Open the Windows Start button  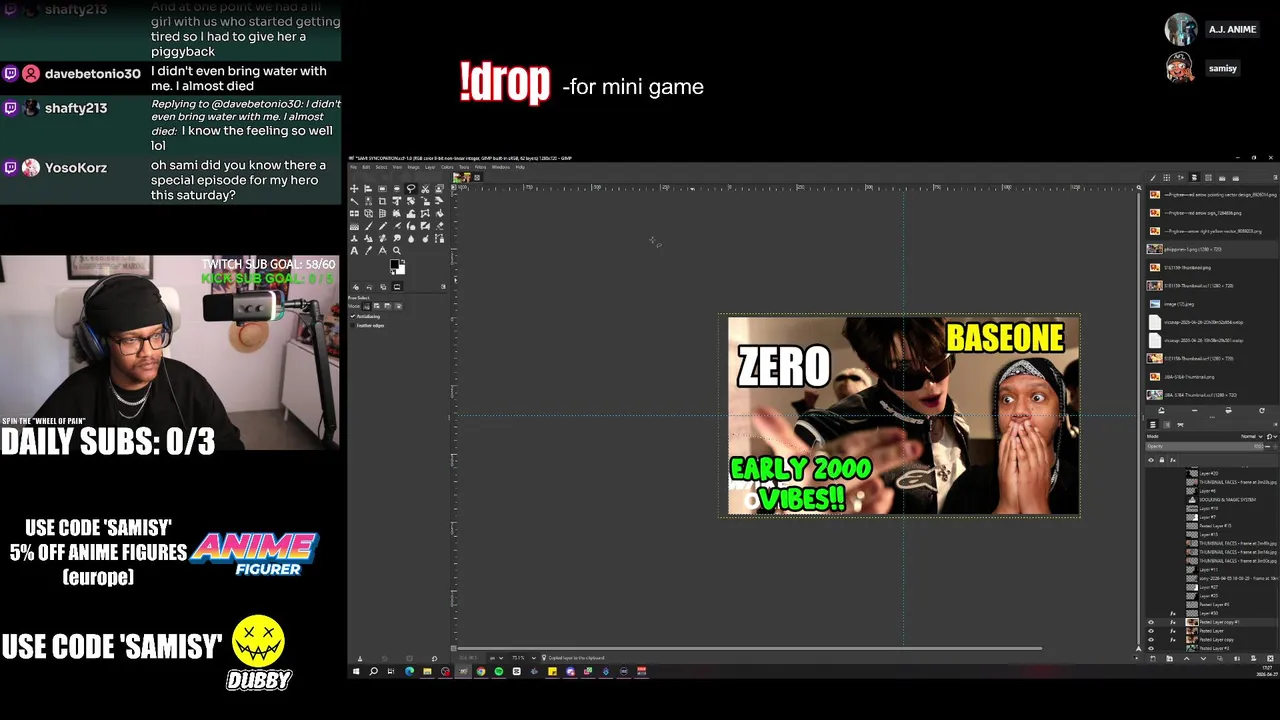(x=356, y=672)
